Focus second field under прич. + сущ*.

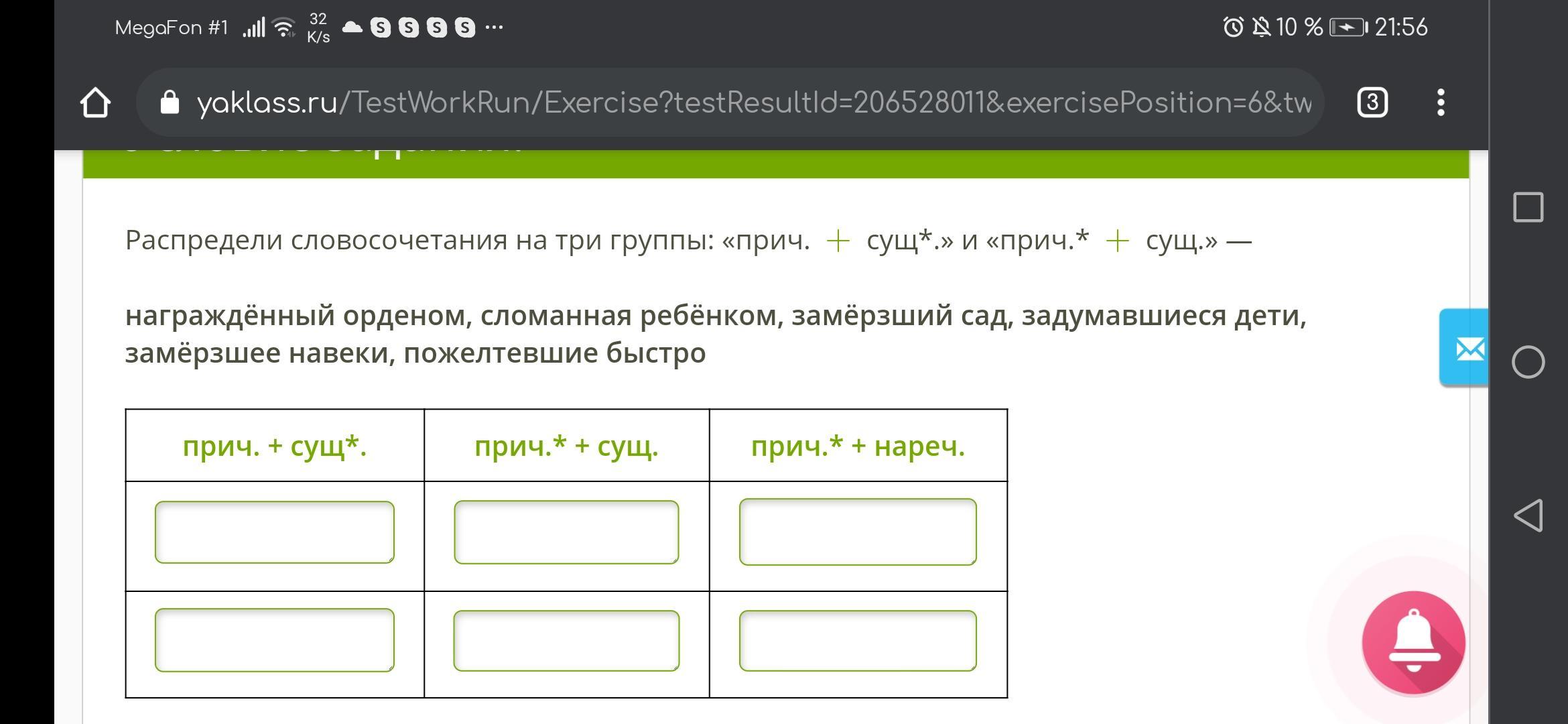pyautogui.click(x=274, y=640)
